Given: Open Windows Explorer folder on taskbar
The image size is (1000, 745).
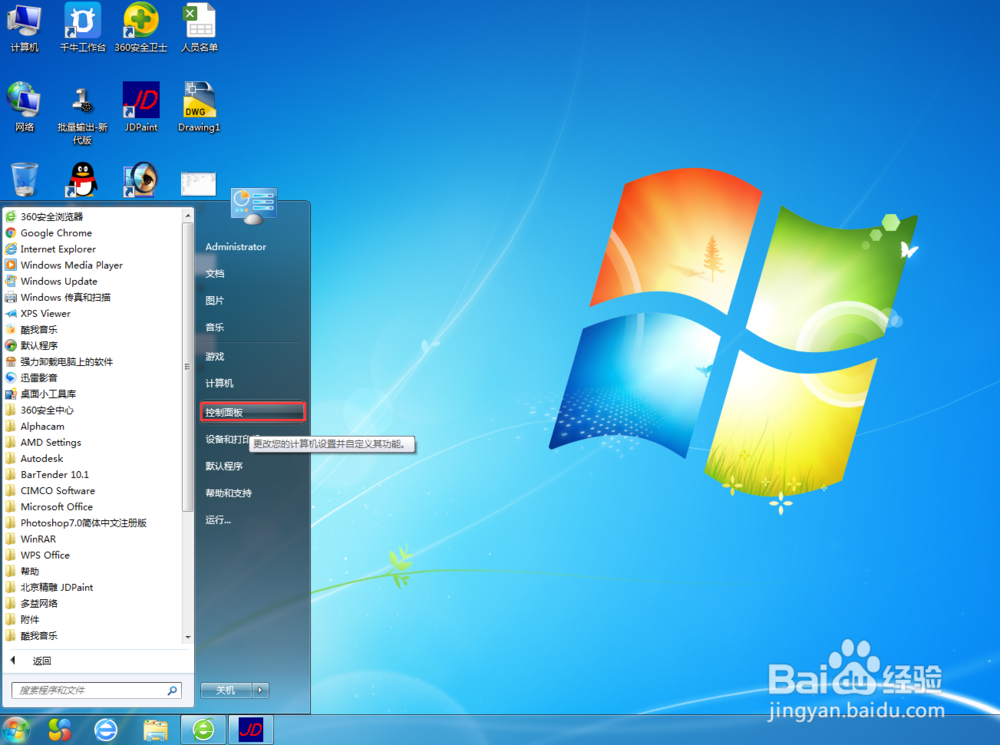Looking at the screenshot, I should click(x=155, y=730).
